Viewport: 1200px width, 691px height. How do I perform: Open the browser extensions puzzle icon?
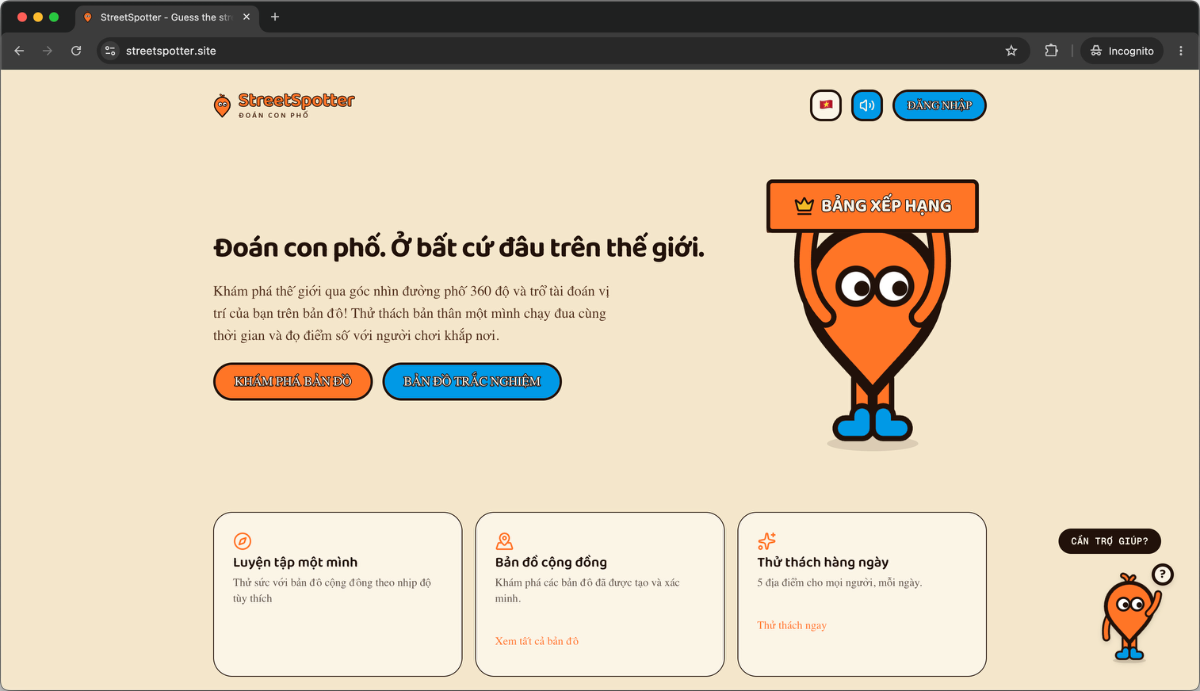click(x=1051, y=50)
